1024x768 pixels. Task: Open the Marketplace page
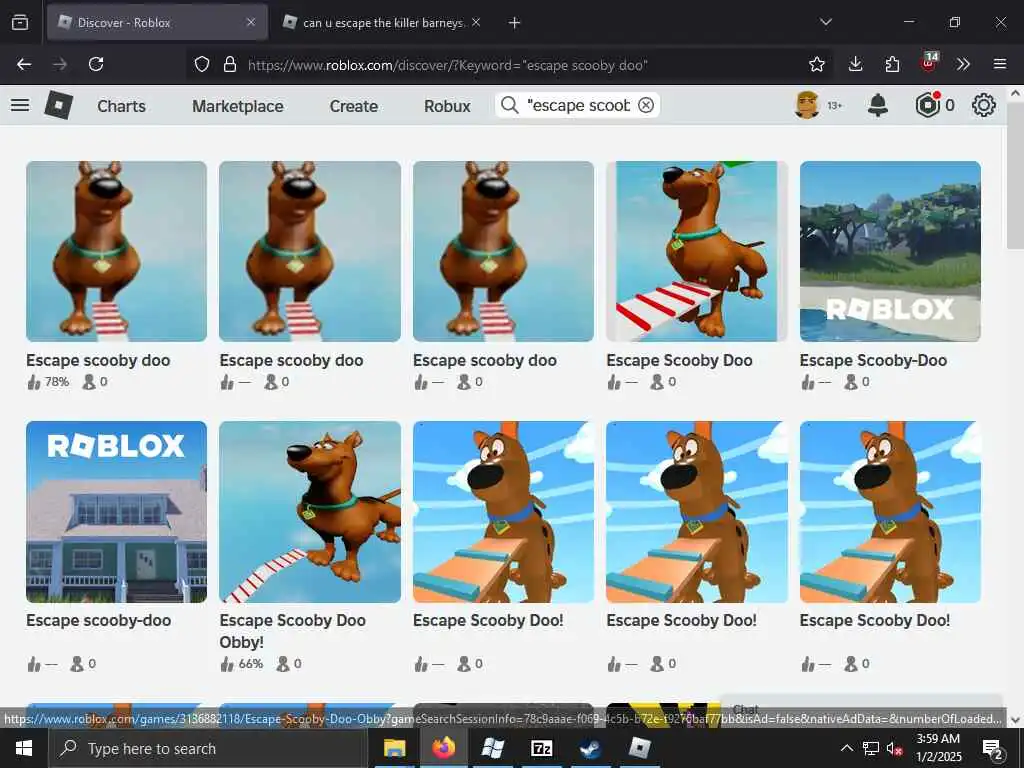click(238, 106)
